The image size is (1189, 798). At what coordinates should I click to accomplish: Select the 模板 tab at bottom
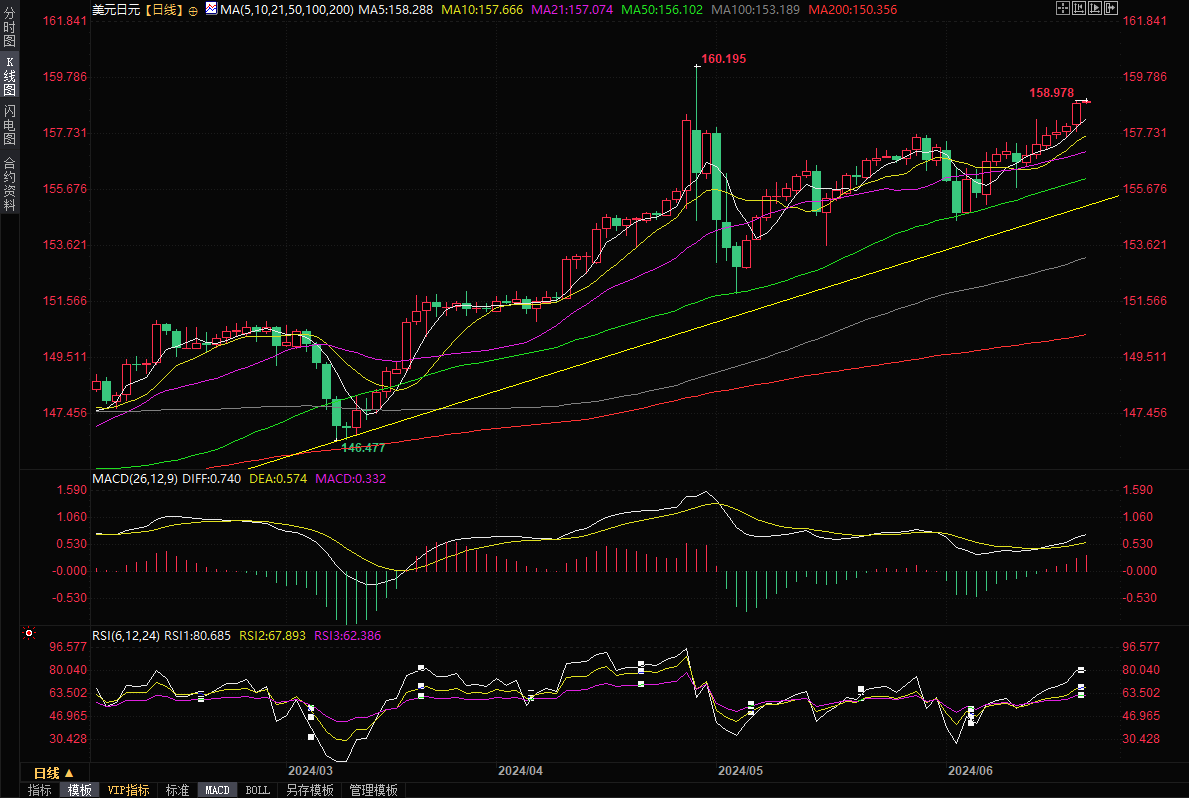click(80, 790)
